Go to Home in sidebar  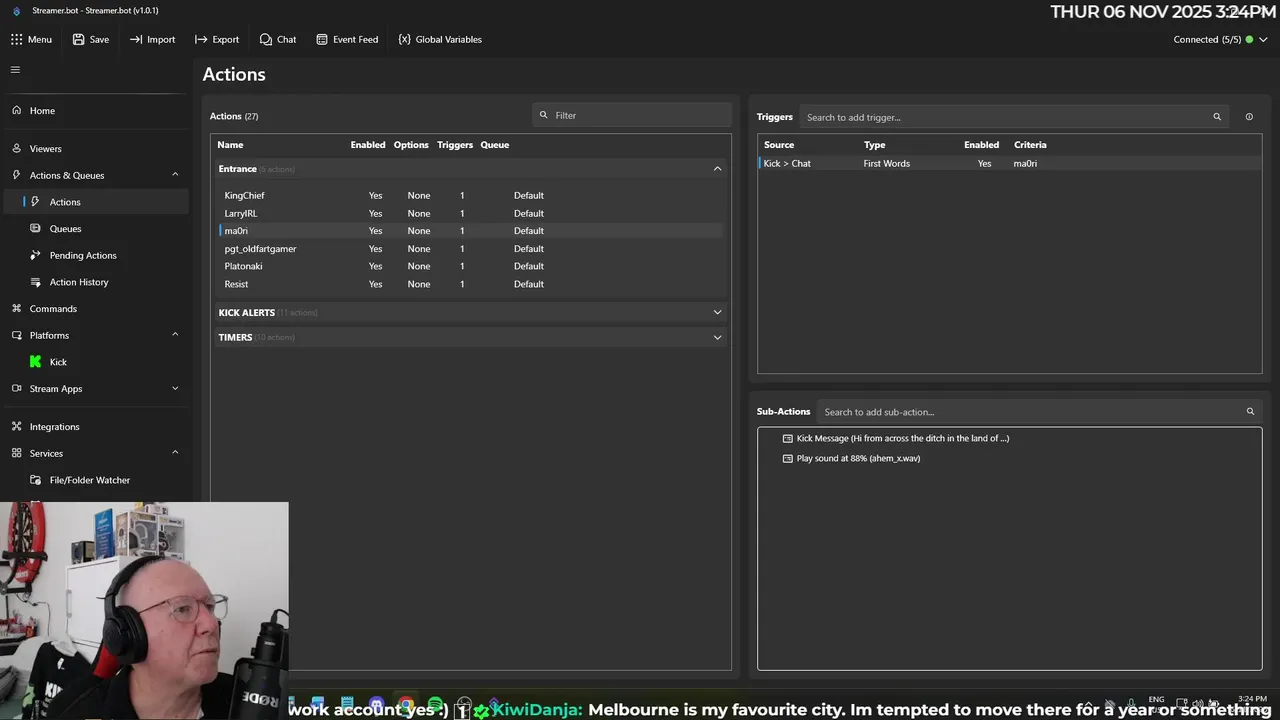tap(42, 111)
